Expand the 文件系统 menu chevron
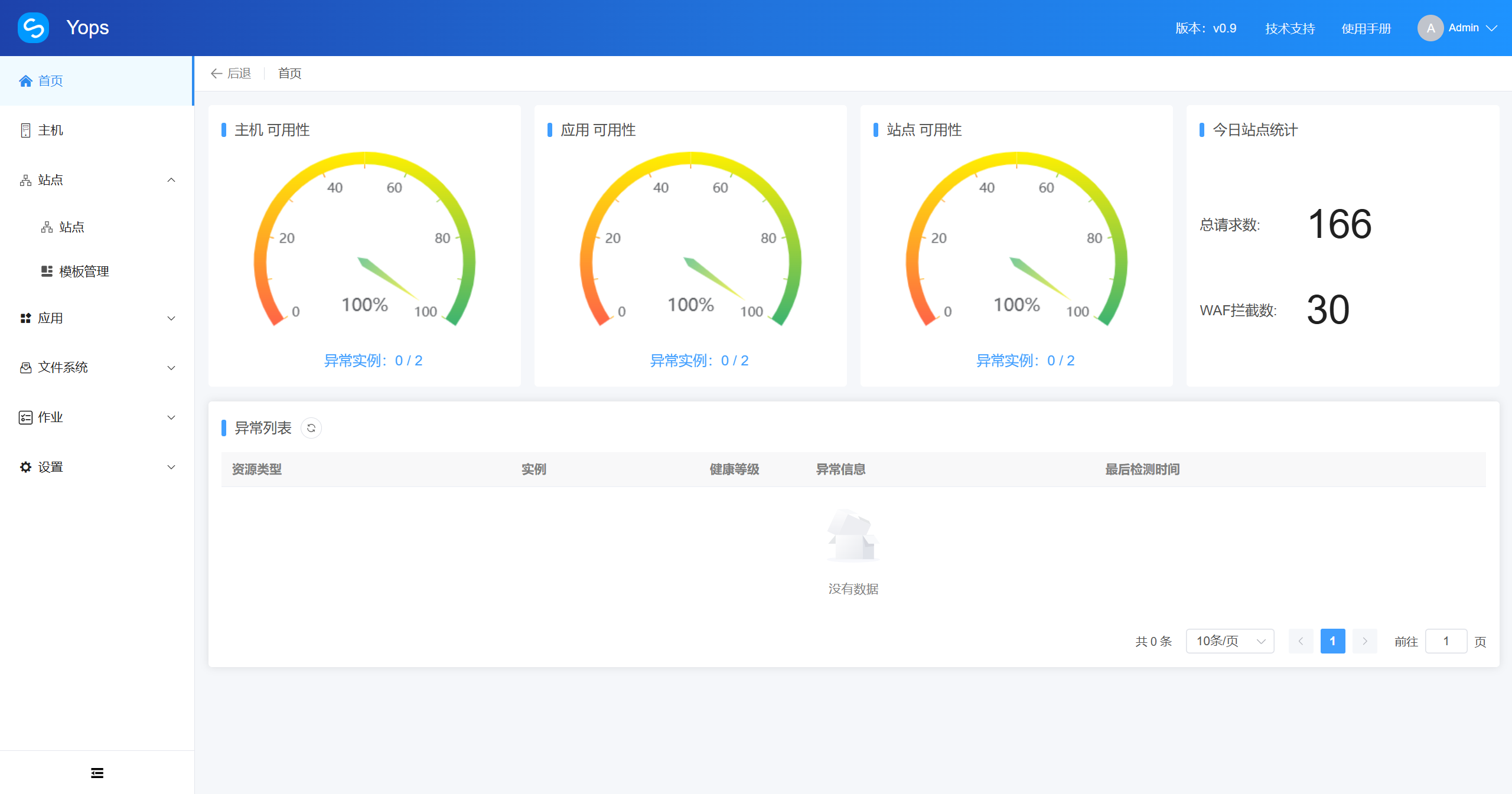The height and width of the screenshot is (794, 1512). pyautogui.click(x=171, y=368)
